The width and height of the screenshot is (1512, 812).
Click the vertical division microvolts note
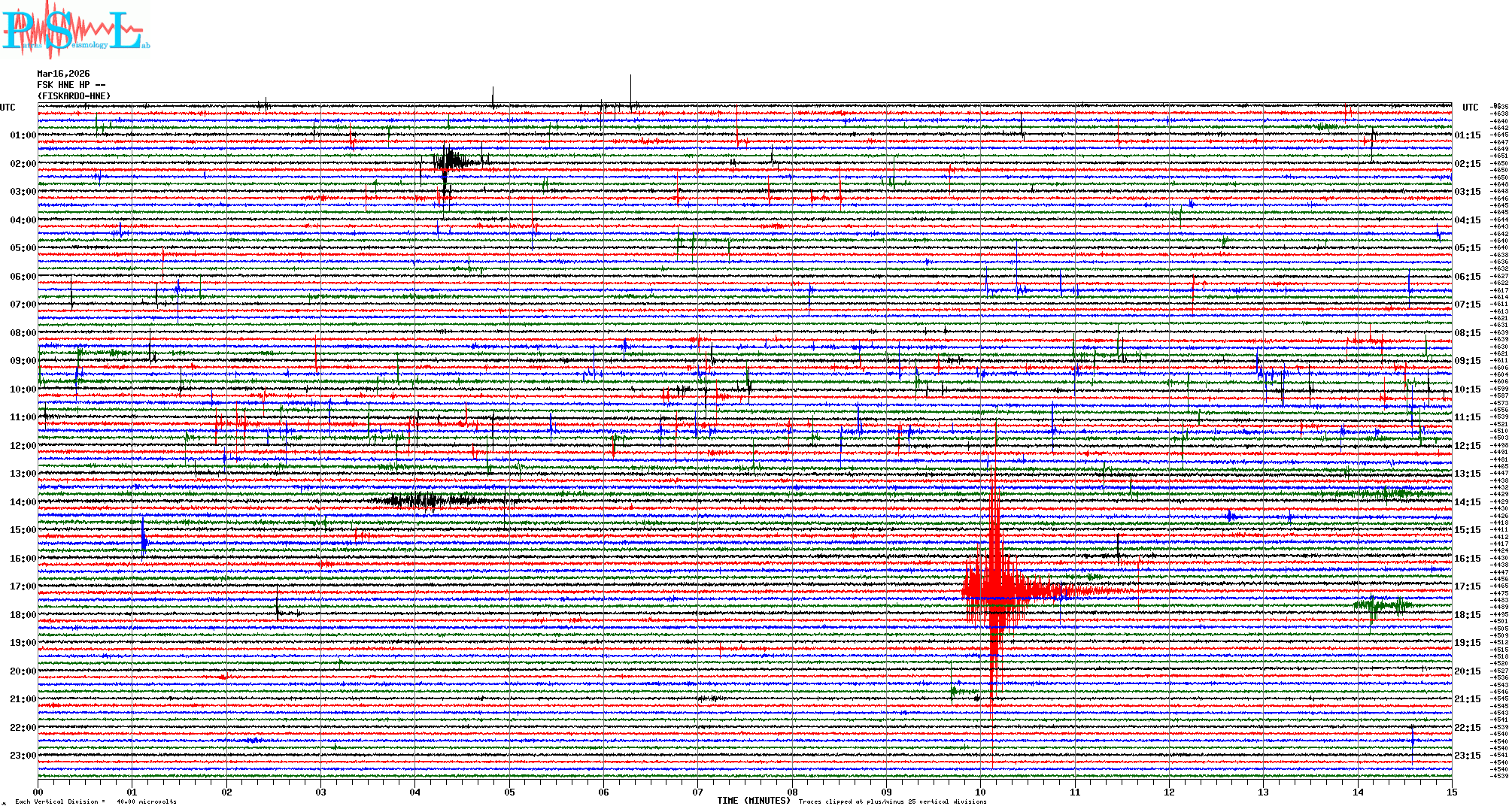[96, 801]
